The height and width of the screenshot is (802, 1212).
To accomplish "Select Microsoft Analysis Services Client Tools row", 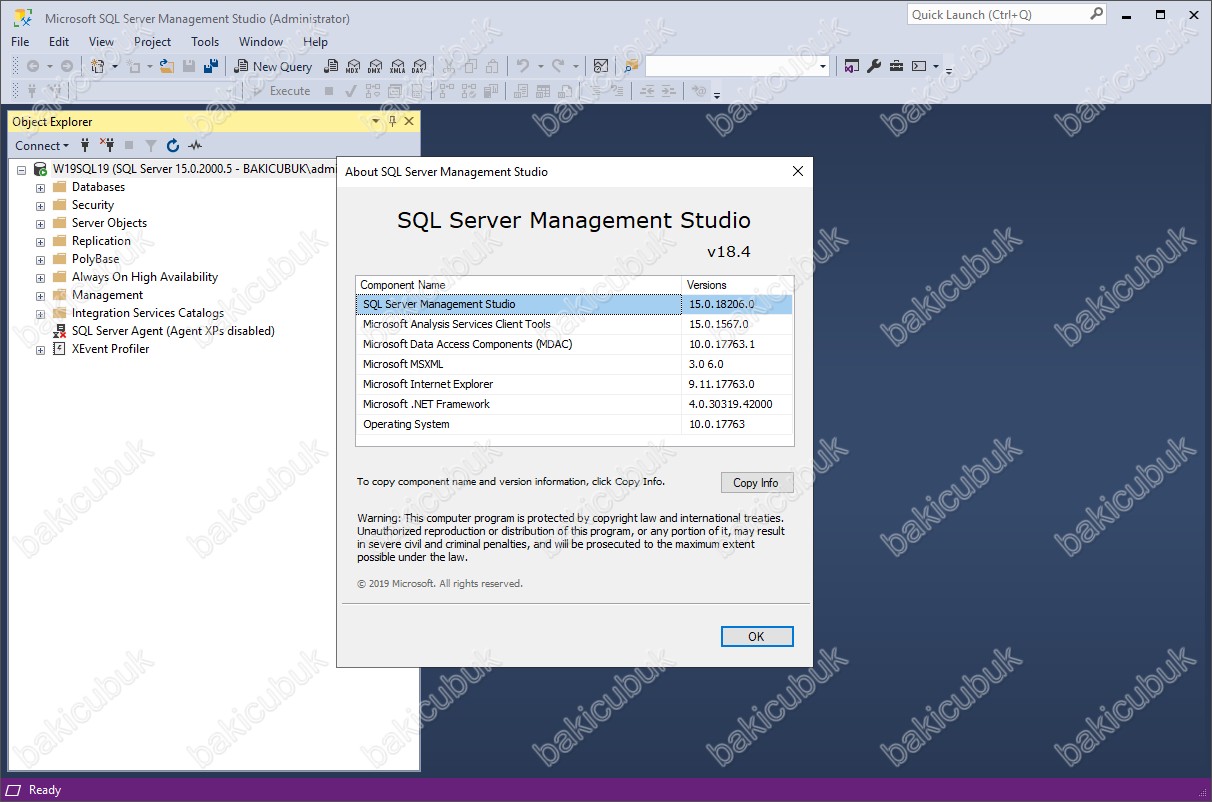I will pyautogui.click(x=575, y=324).
